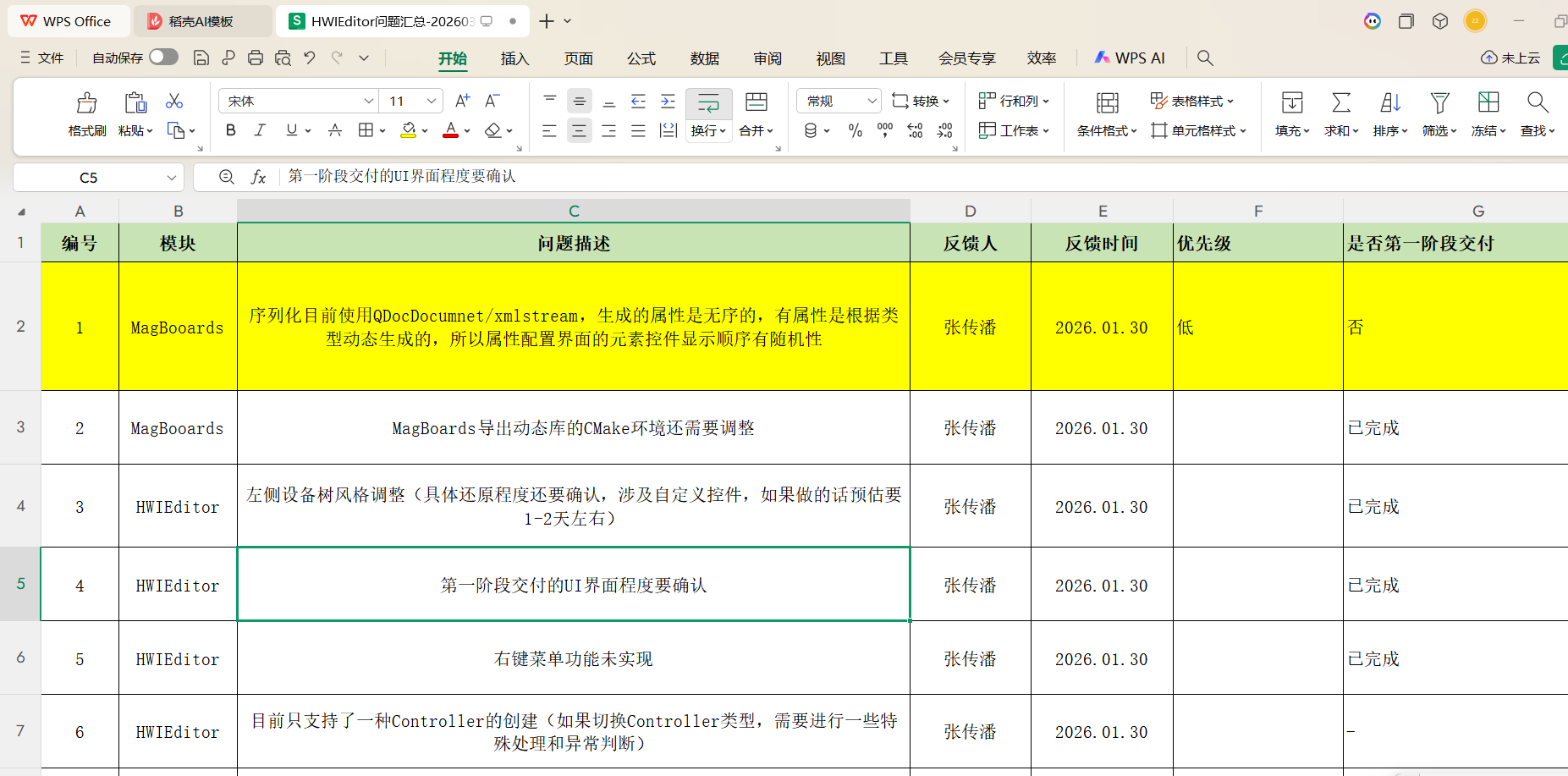This screenshot has height=776, width=1568.
Task: Click the Format Painter (格式刷) brush icon
Action: click(x=86, y=102)
